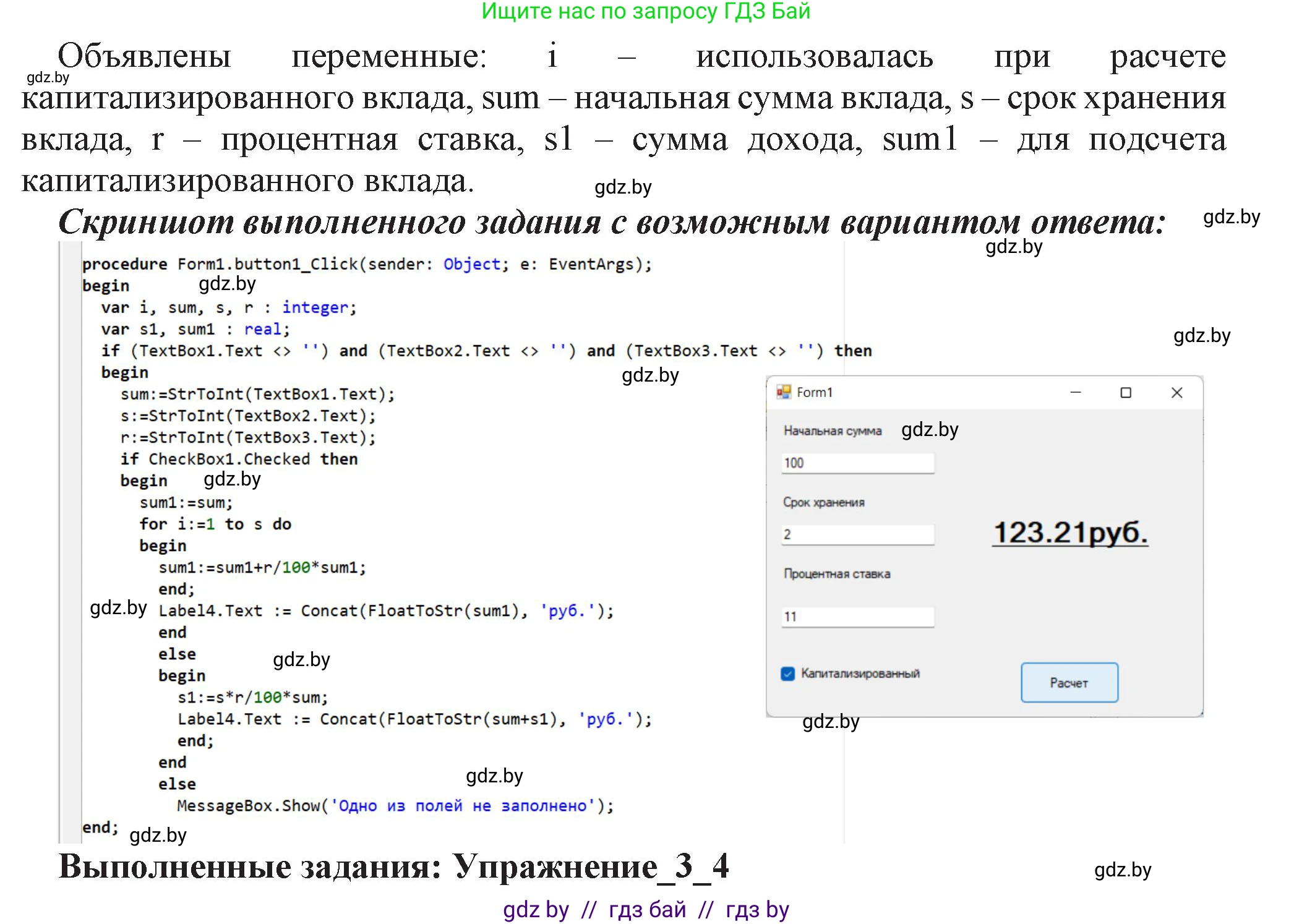Image resolution: width=1294 pixels, height=924 pixels.
Task: Select the Начальная сумма input showing 100
Action: (859, 462)
